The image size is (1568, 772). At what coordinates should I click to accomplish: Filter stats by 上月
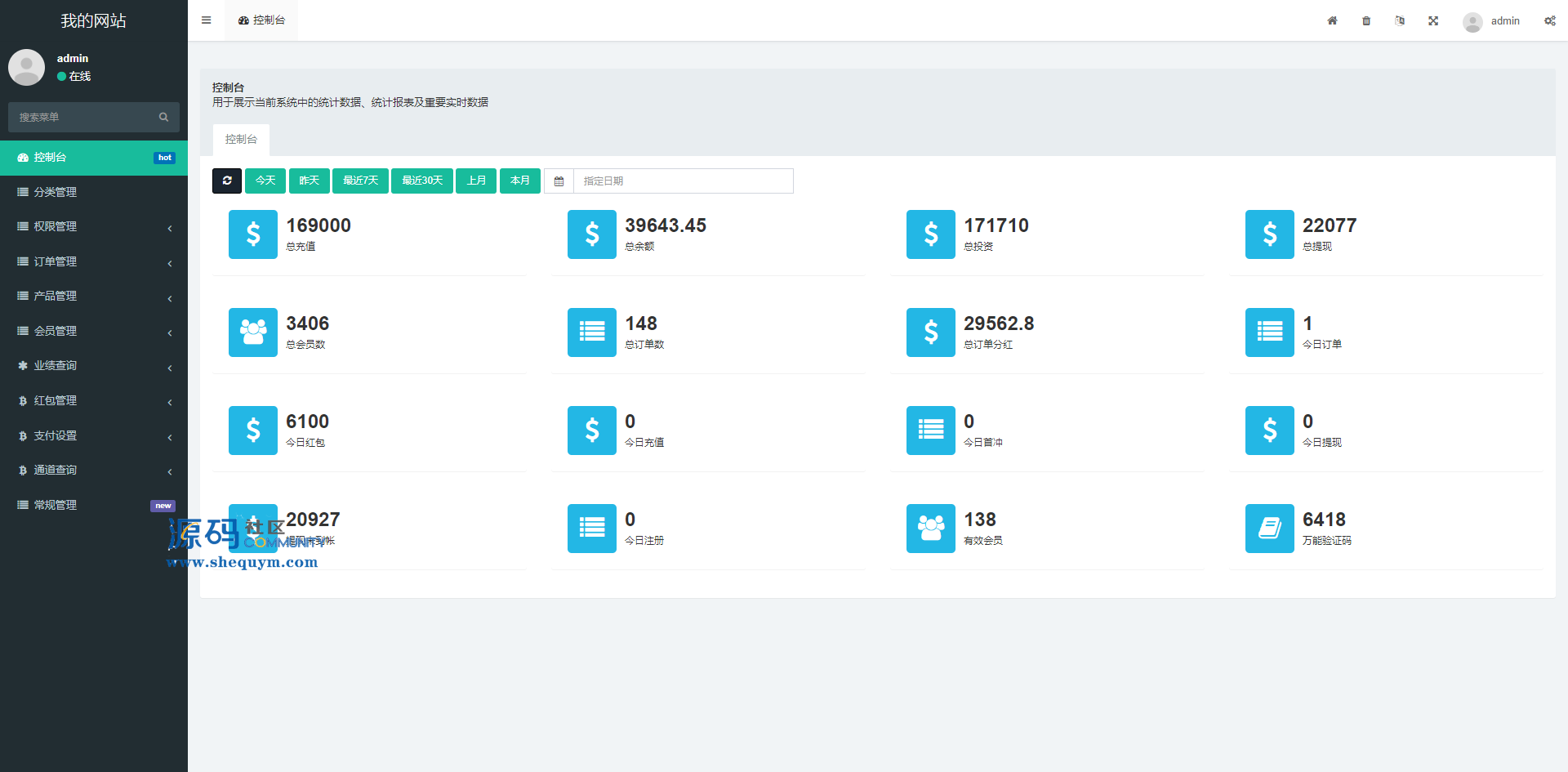click(476, 181)
